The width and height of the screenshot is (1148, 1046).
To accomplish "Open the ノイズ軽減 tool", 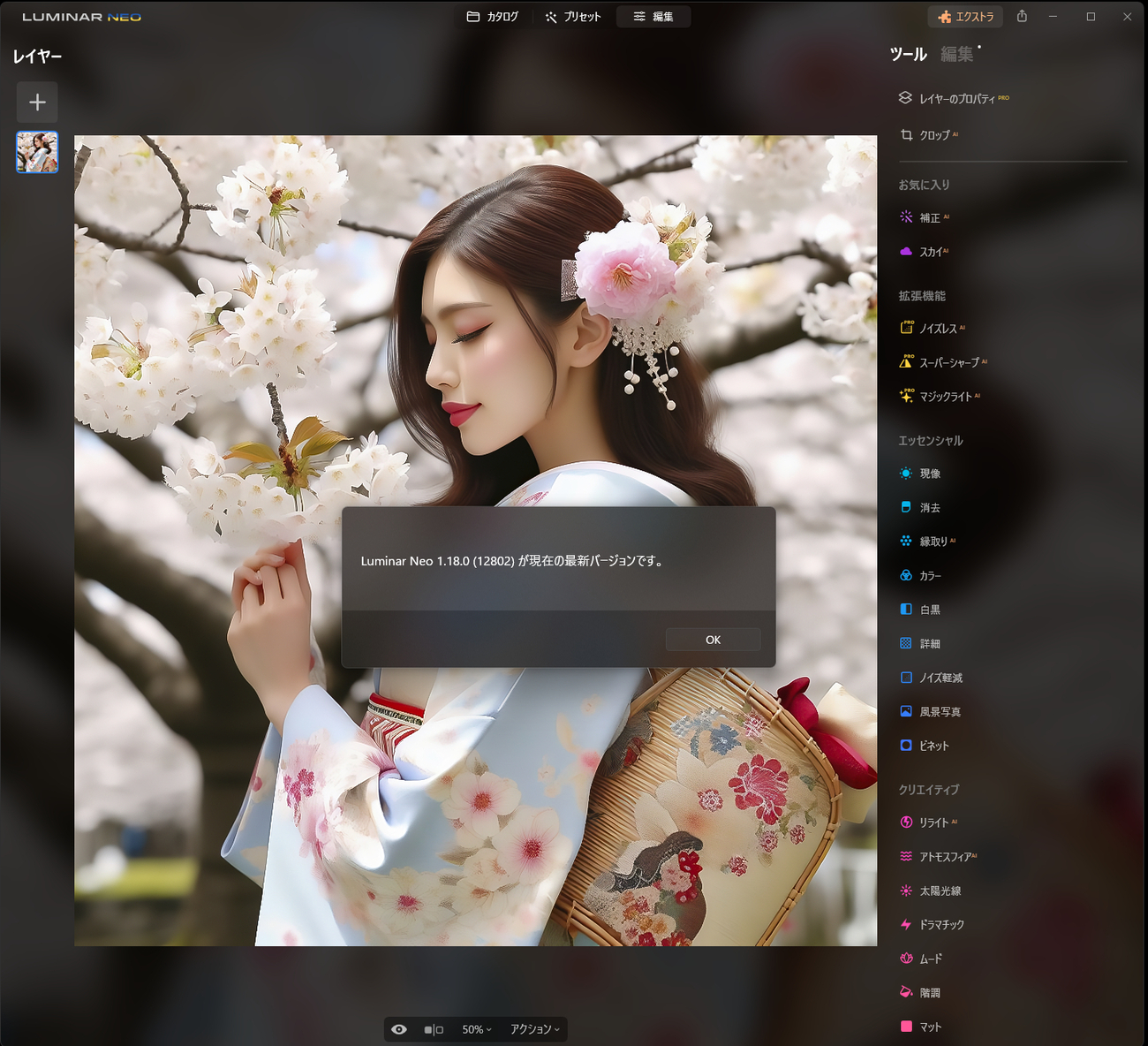I will (x=931, y=678).
